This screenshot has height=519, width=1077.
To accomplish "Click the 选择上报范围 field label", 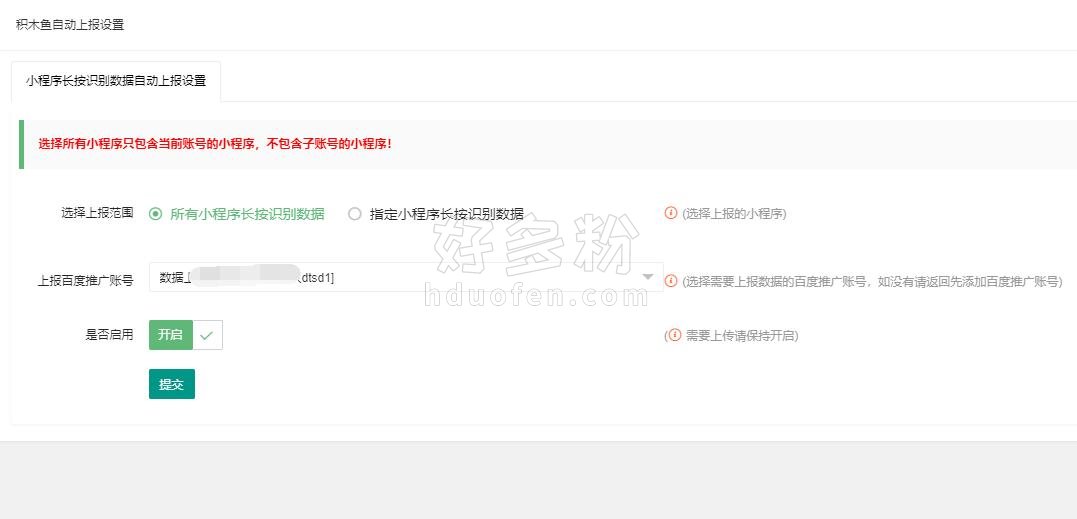I will coord(97,213).
